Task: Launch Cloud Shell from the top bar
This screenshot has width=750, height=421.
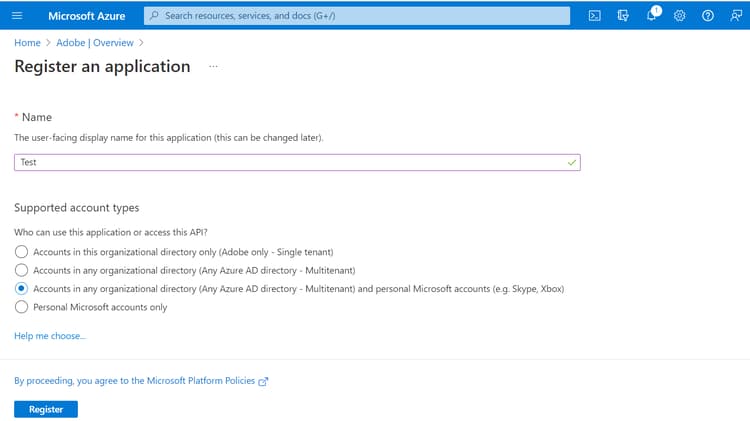Action: pyautogui.click(x=594, y=16)
